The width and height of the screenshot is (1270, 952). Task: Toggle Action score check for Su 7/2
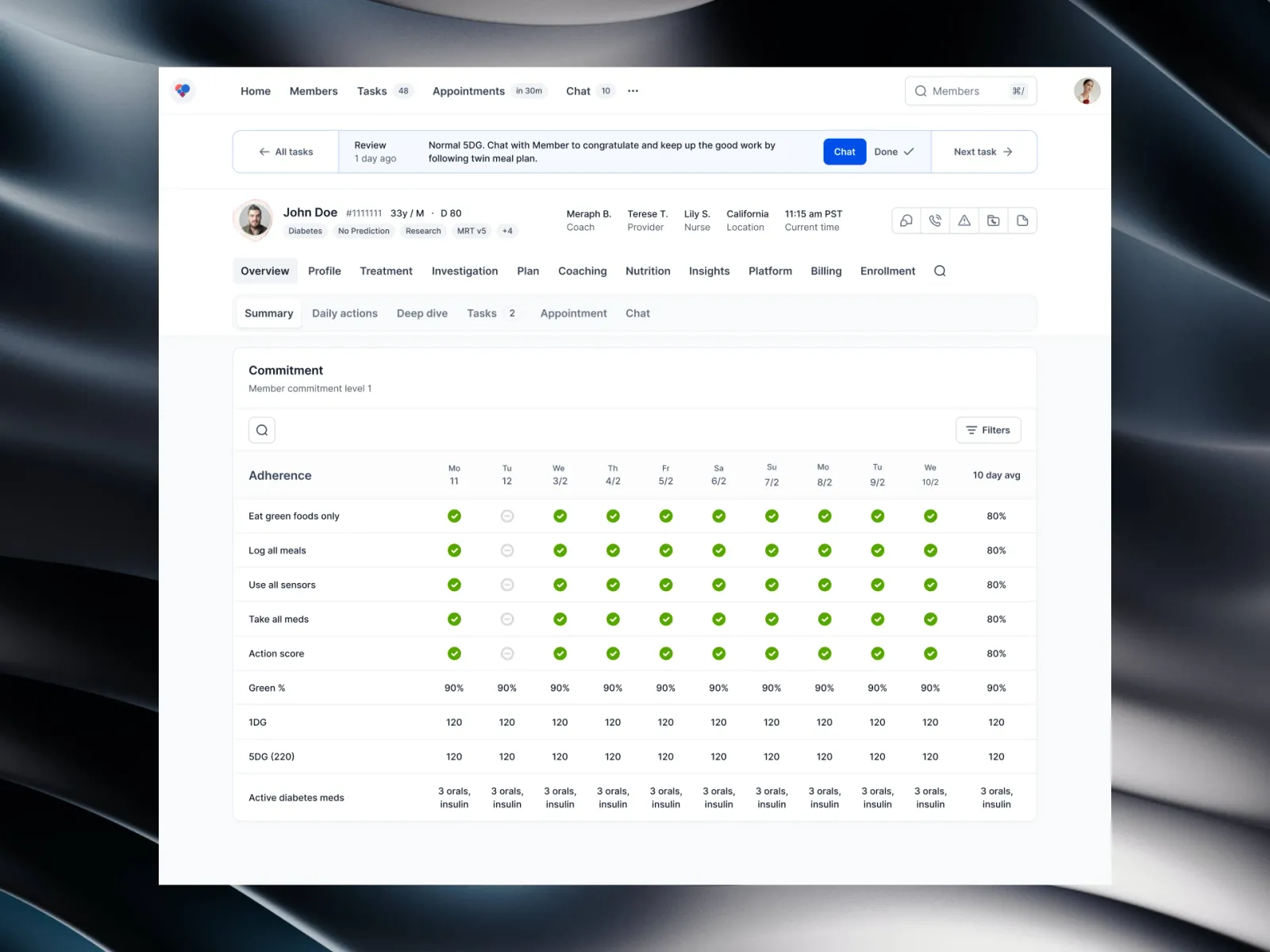[x=772, y=654]
